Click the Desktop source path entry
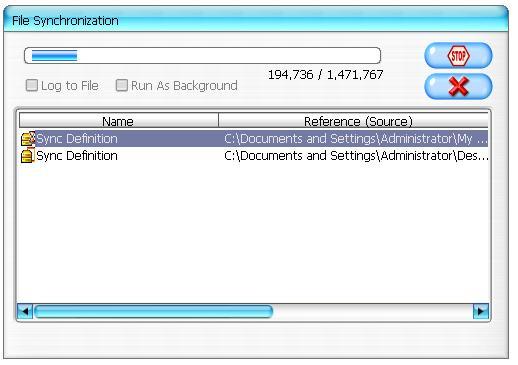Viewport: 518px width, 365px height. coord(356,156)
